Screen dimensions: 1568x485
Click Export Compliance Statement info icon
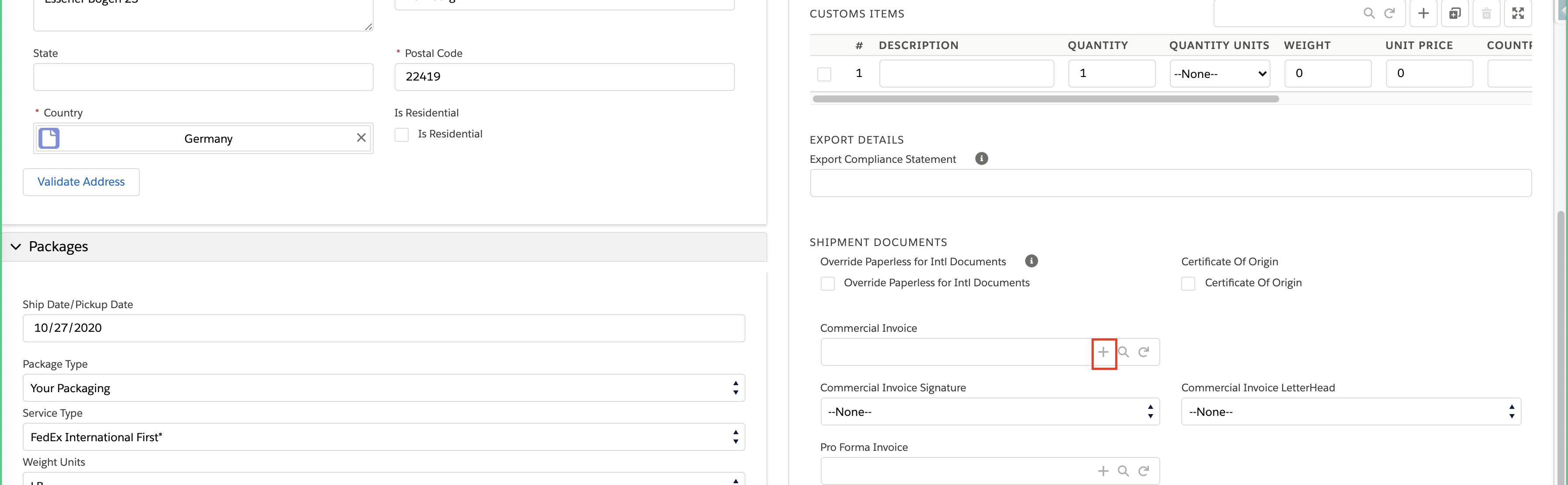pyautogui.click(x=981, y=158)
